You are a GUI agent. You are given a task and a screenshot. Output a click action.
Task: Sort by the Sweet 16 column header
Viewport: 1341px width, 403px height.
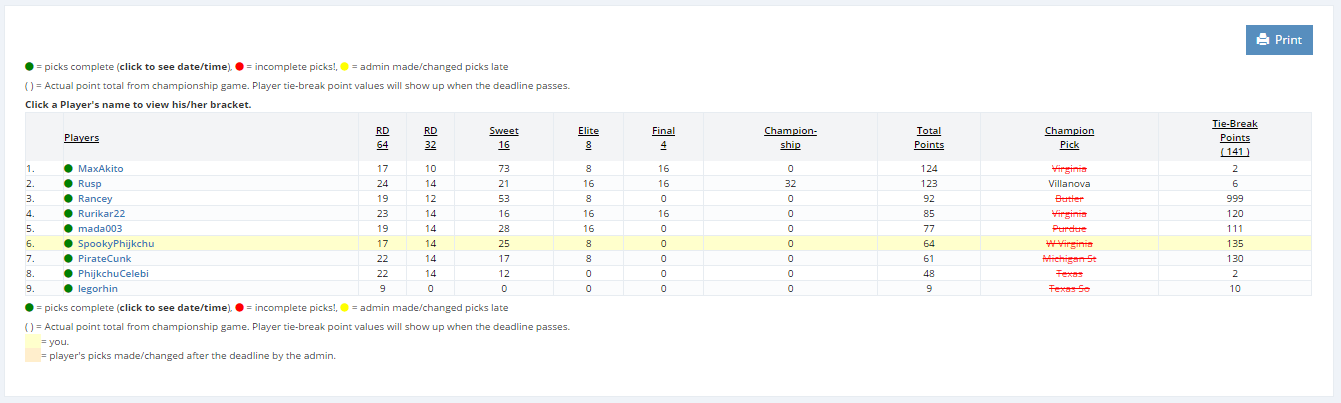click(504, 138)
